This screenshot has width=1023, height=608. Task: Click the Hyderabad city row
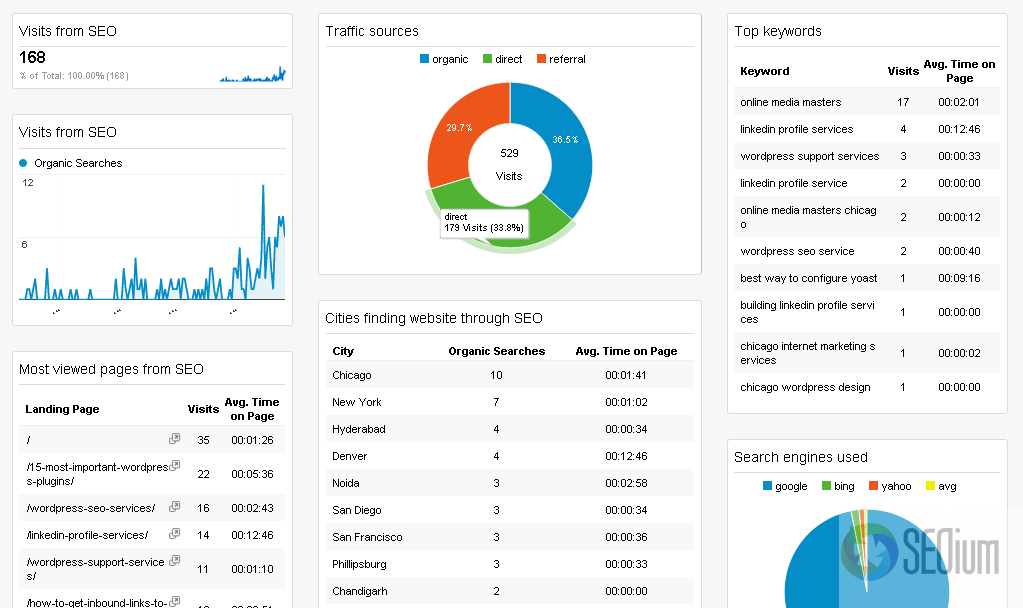[510, 429]
